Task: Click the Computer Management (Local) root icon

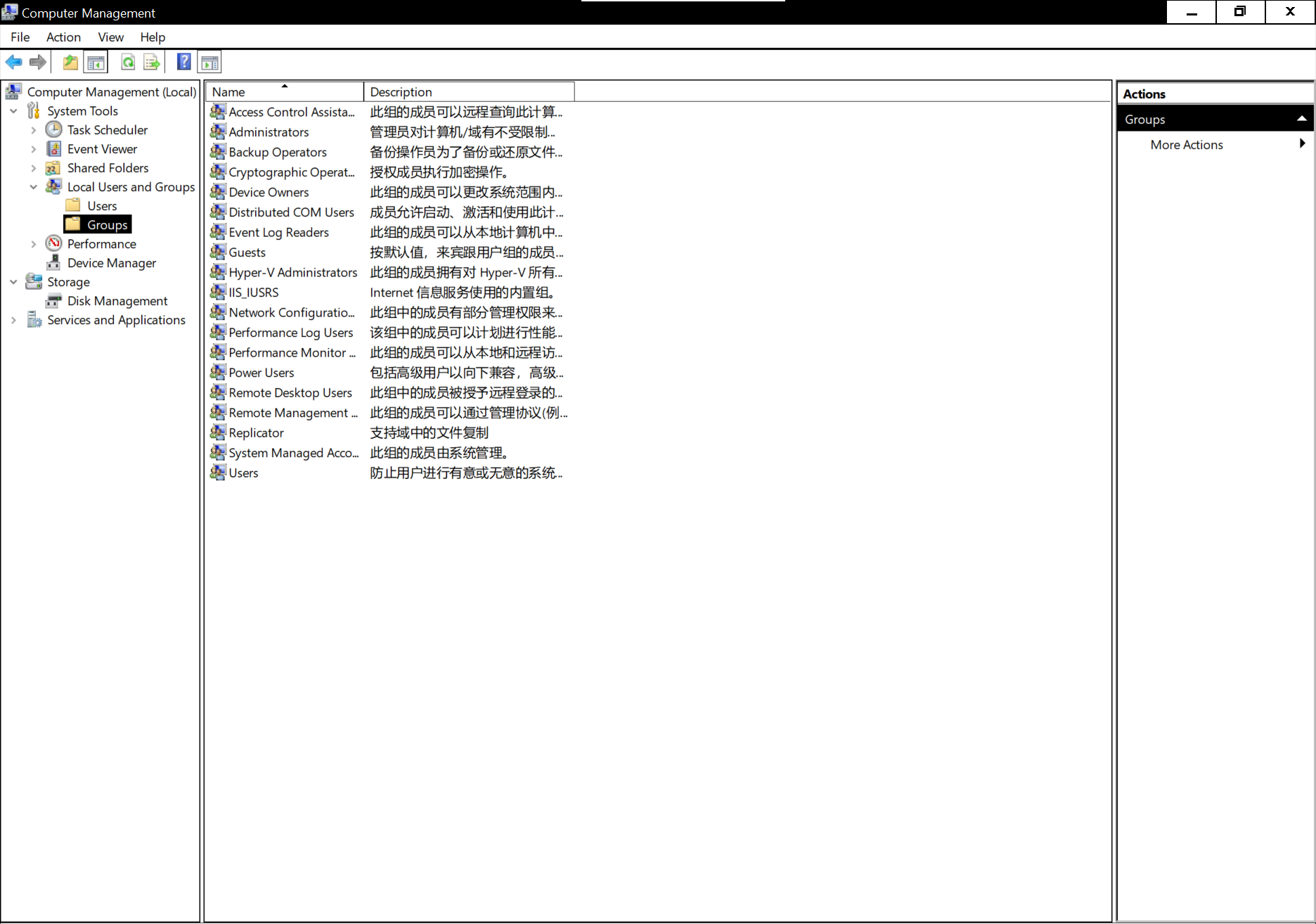Action: (x=13, y=91)
